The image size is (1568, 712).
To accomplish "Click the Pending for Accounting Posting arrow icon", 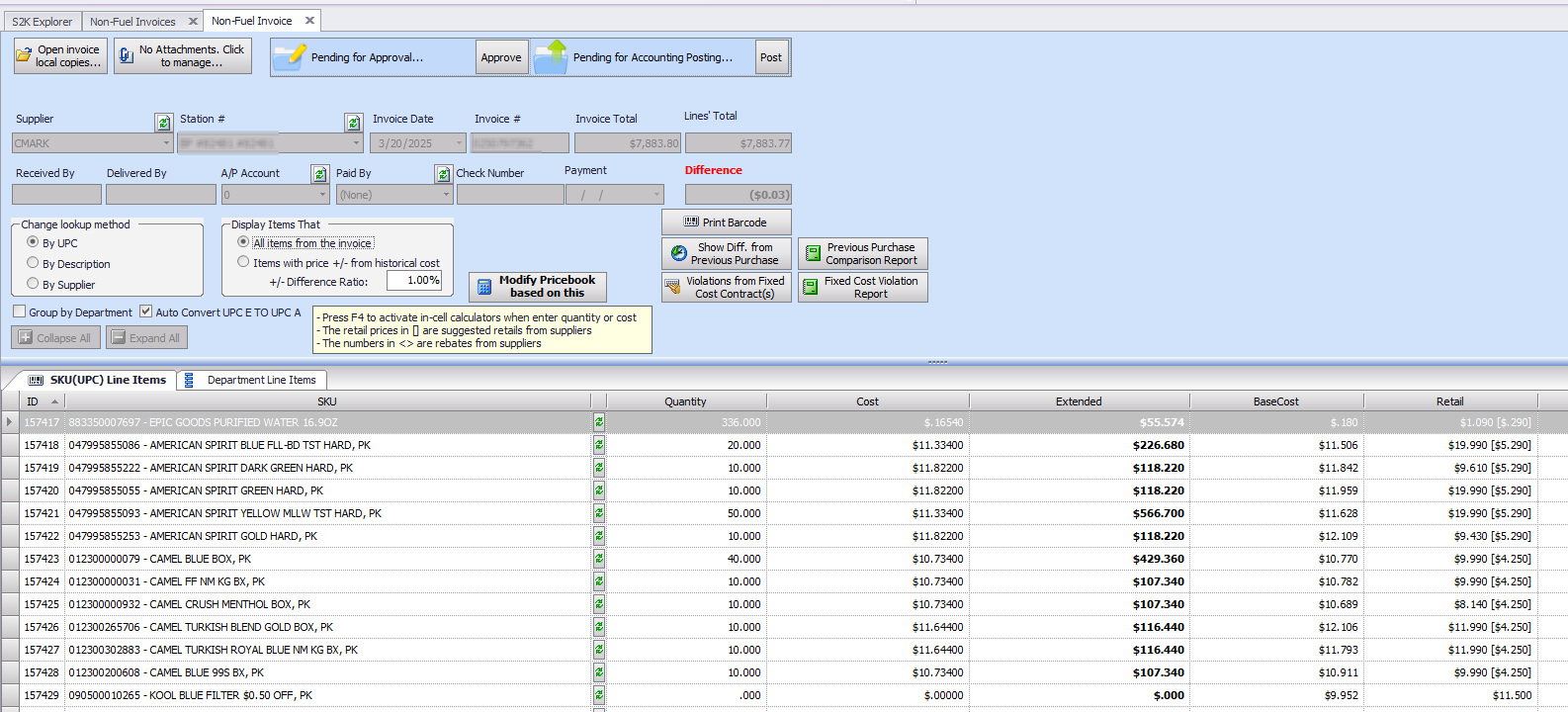I will tap(552, 56).
